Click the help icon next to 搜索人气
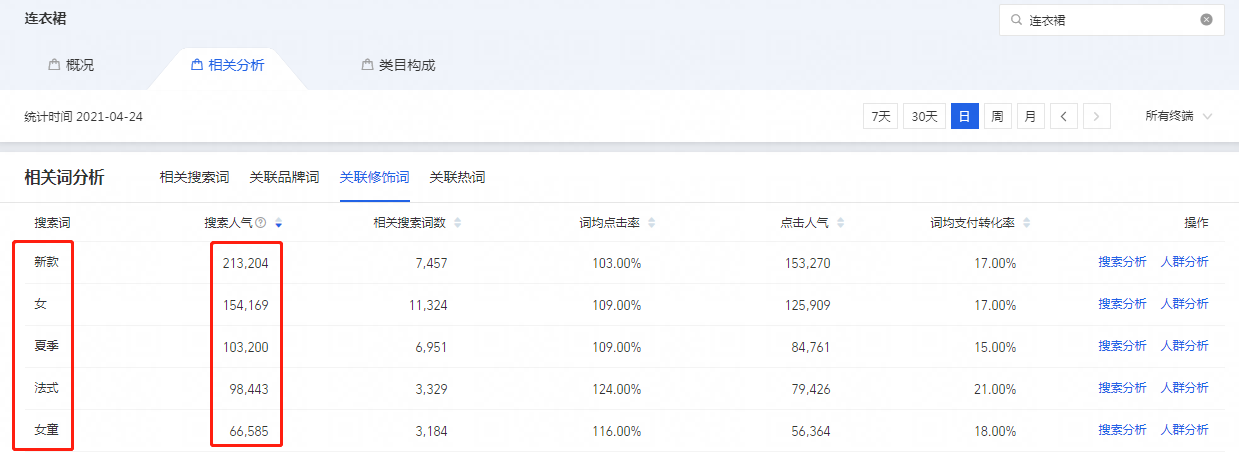The image size is (1239, 456). (261, 223)
